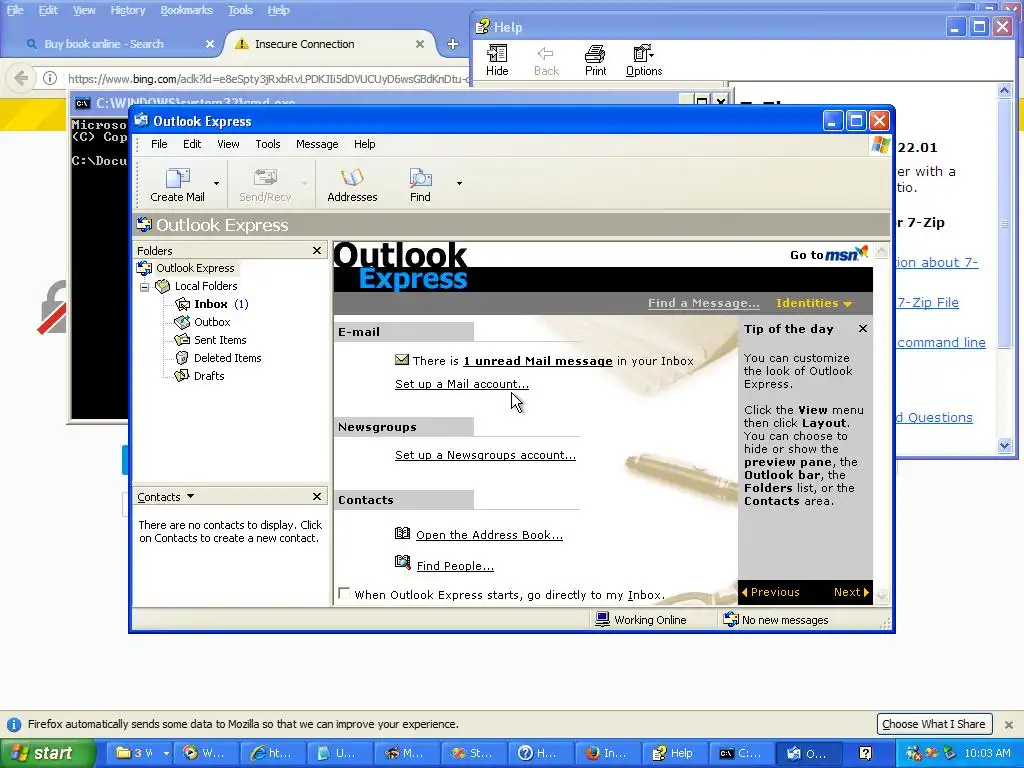Open the Identities dropdown
Image resolution: width=1024 pixels, height=768 pixels.
point(814,303)
